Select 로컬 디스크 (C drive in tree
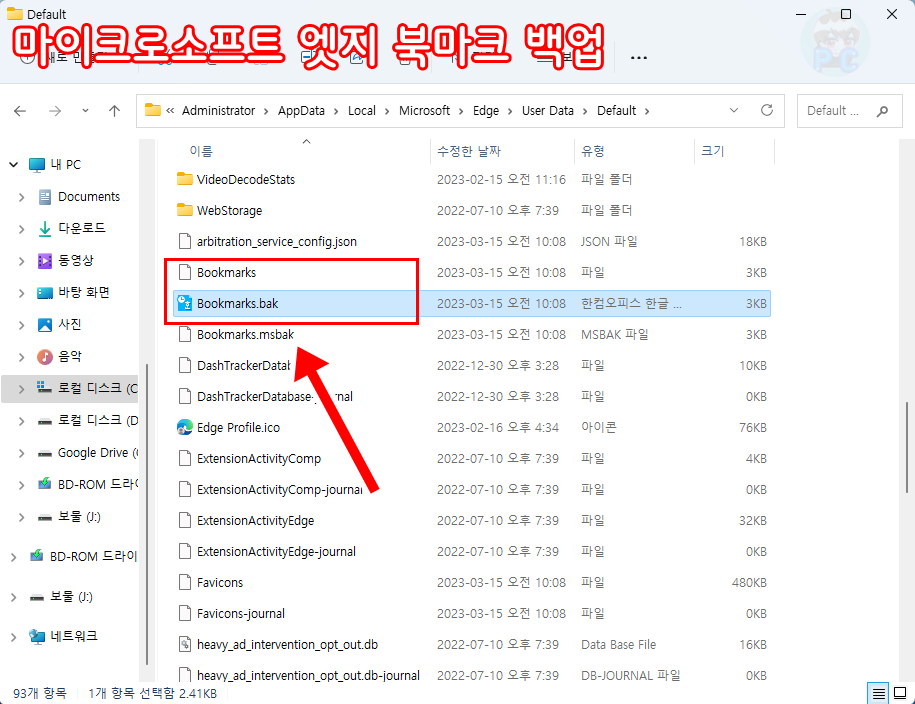The width and height of the screenshot is (915, 704). click(x=97, y=388)
